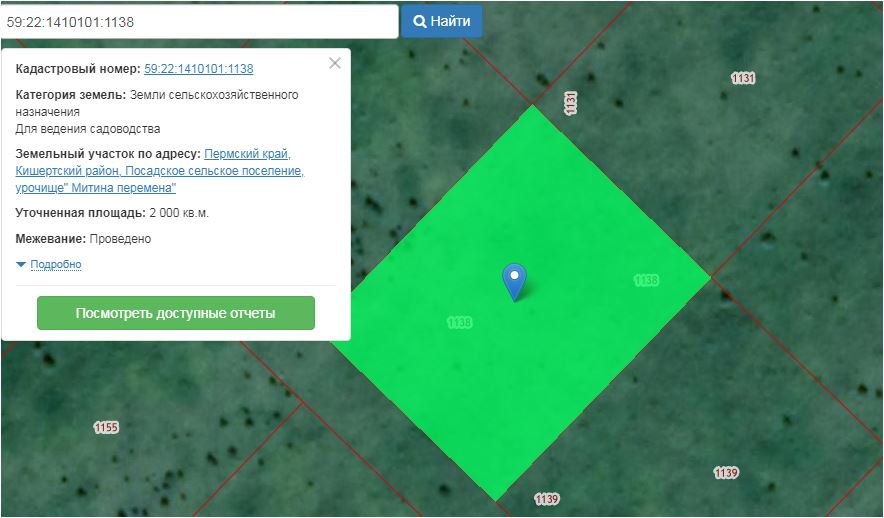Click the 1139 label in lower right parcel
Screen dimensions: 884x518
pyautogui.click(x=726, y=472)
